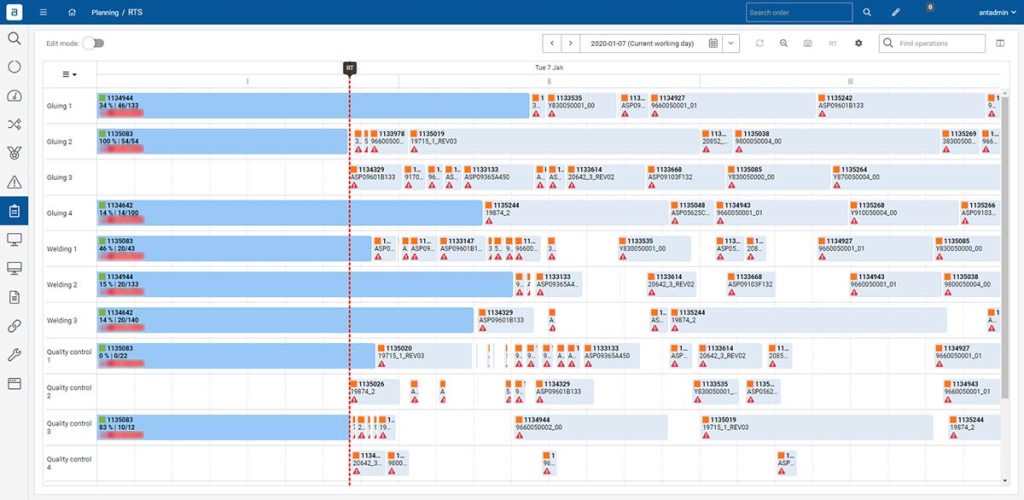Click the RT toolbar button
Image resolution: width=1024 pixels, height=500 pixels.
[x=833, y=43]
